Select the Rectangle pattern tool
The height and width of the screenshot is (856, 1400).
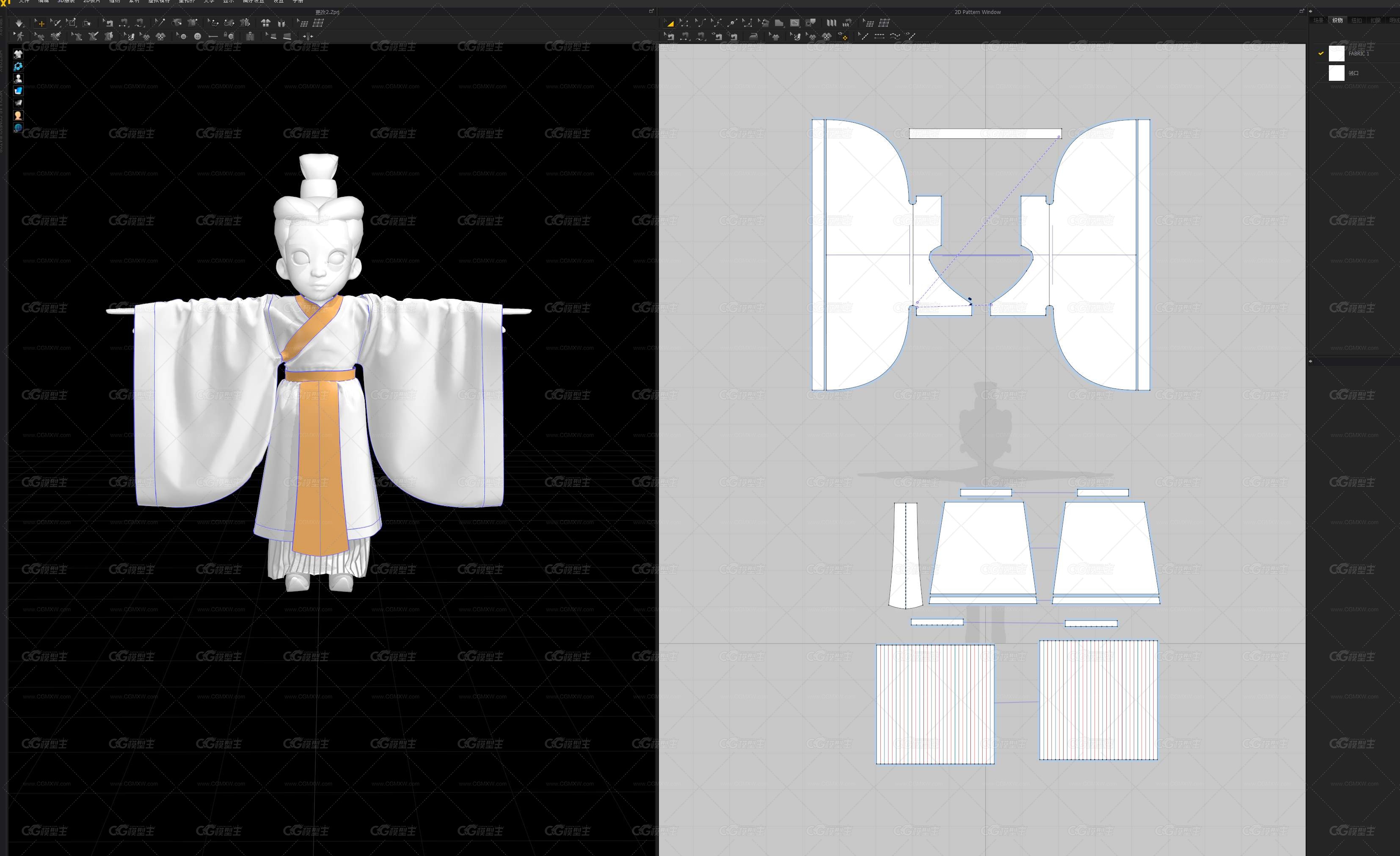(x=779, y=23)
